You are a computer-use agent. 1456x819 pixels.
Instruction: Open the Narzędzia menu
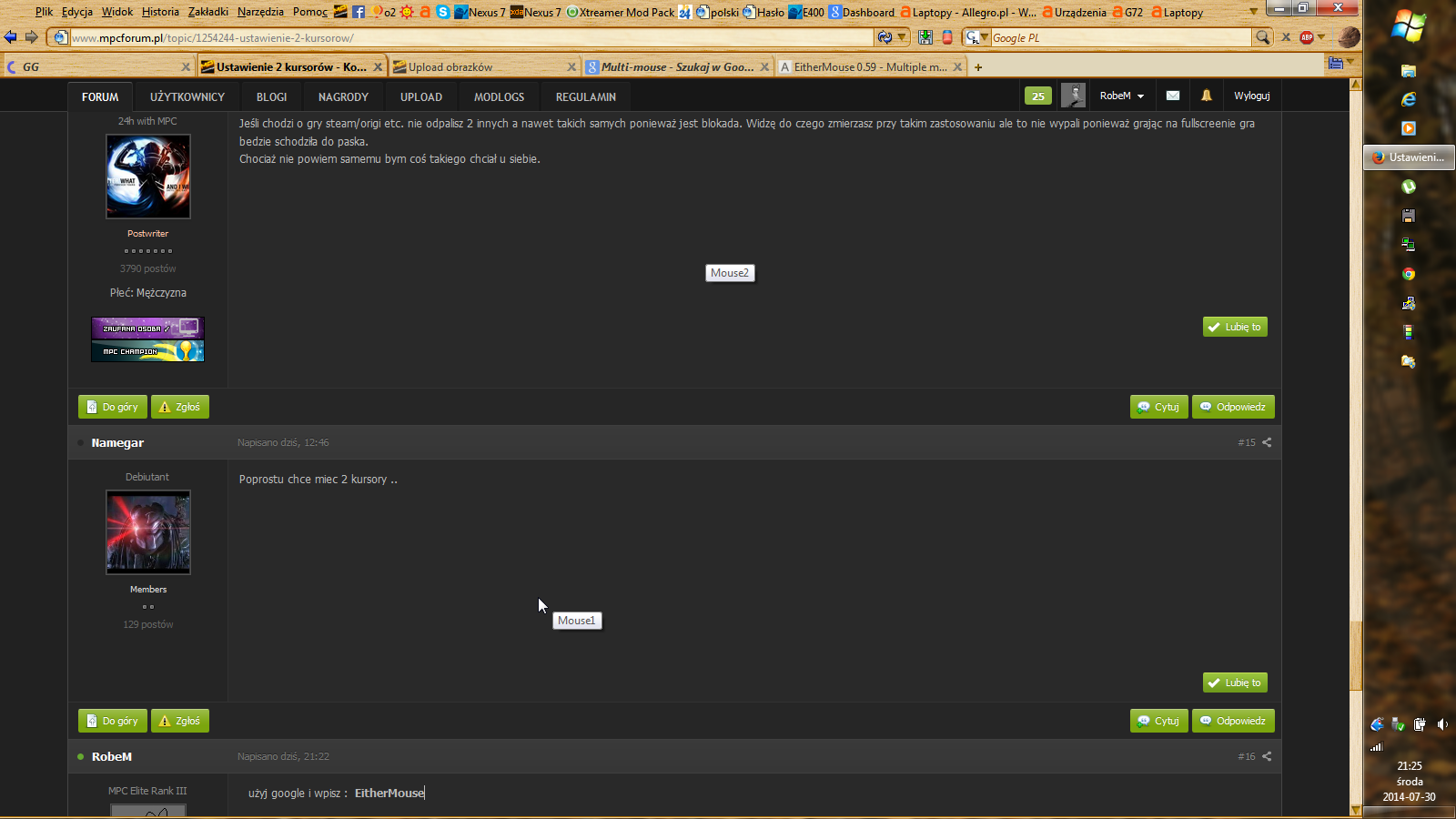260,12
